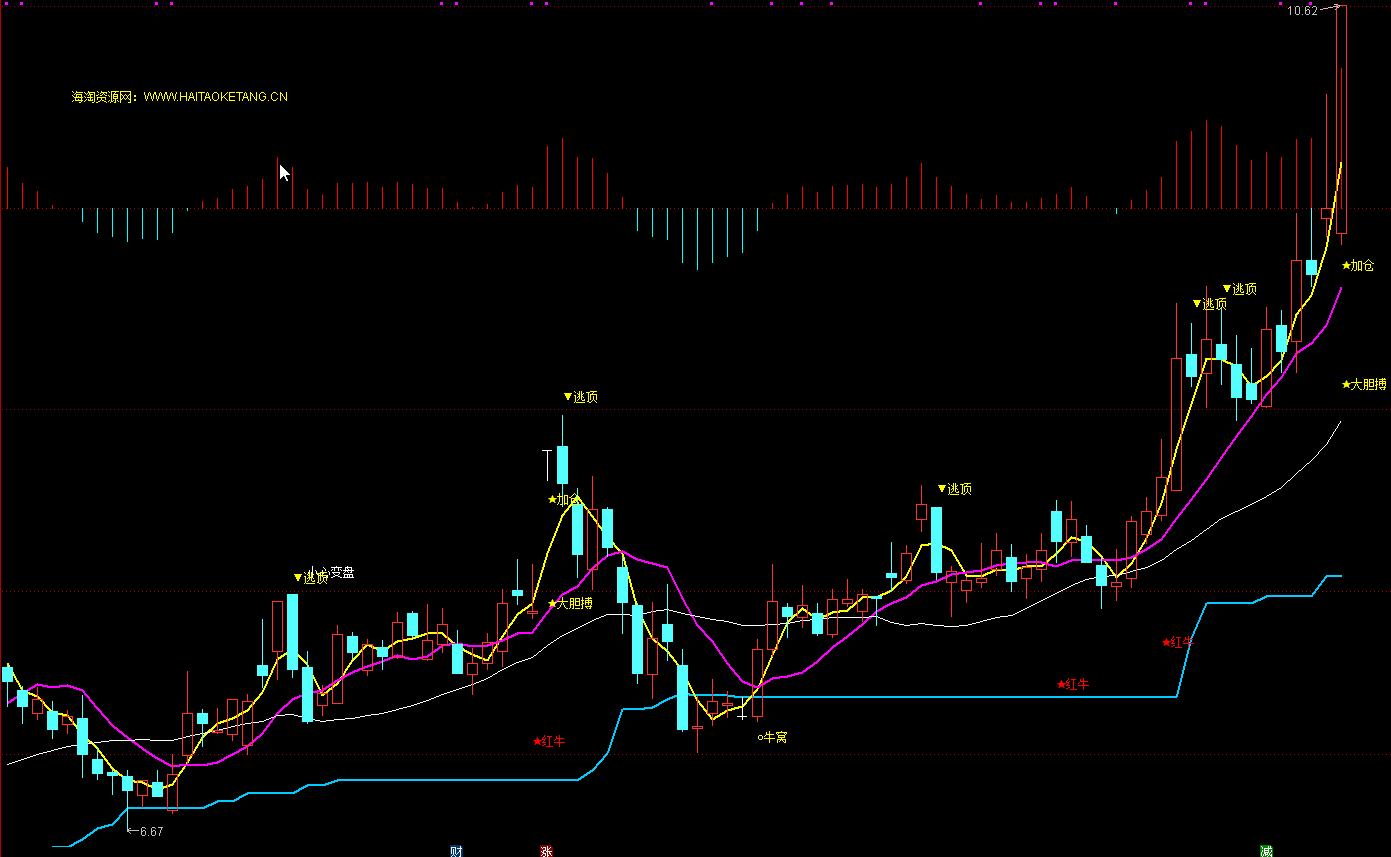
Task: Select the 大胆搏 star at far right
Action: pyautogui.click(x=1364, y=384)
